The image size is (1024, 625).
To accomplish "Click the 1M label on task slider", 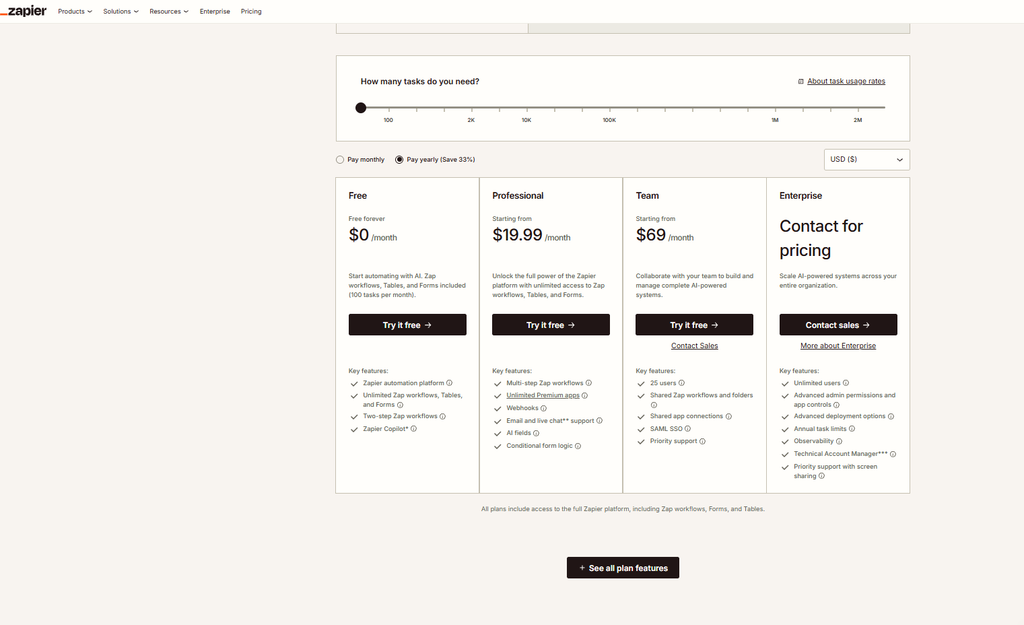I will pyautogui.click(x=775, y=120).
